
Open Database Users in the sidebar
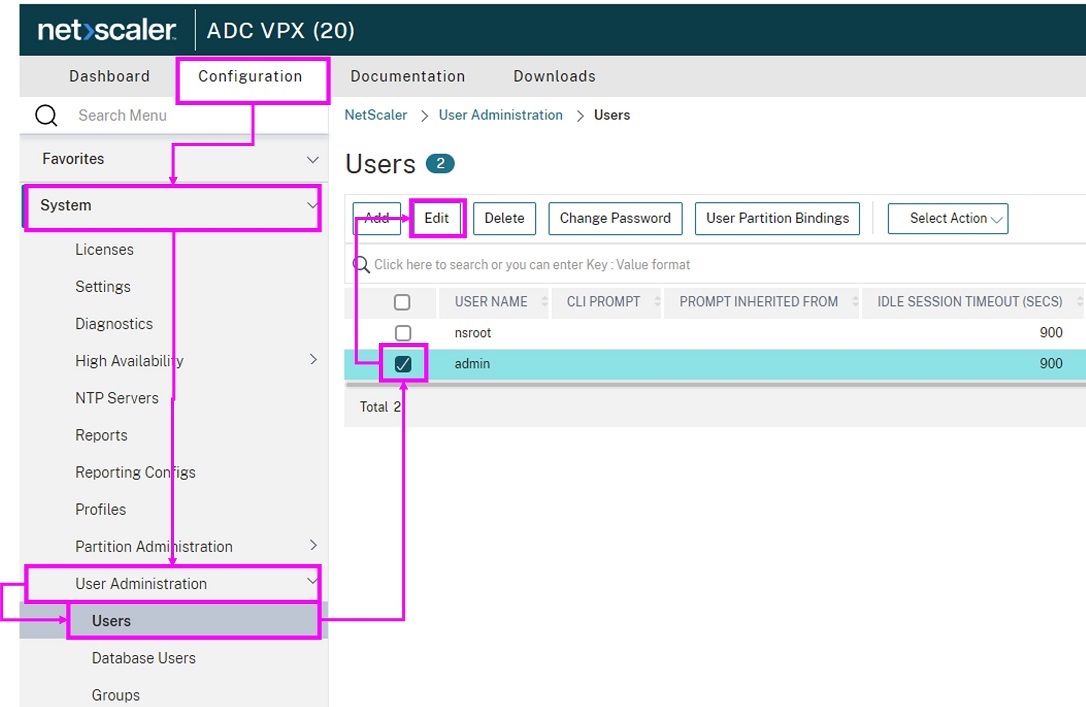click(x=143, y=658)
